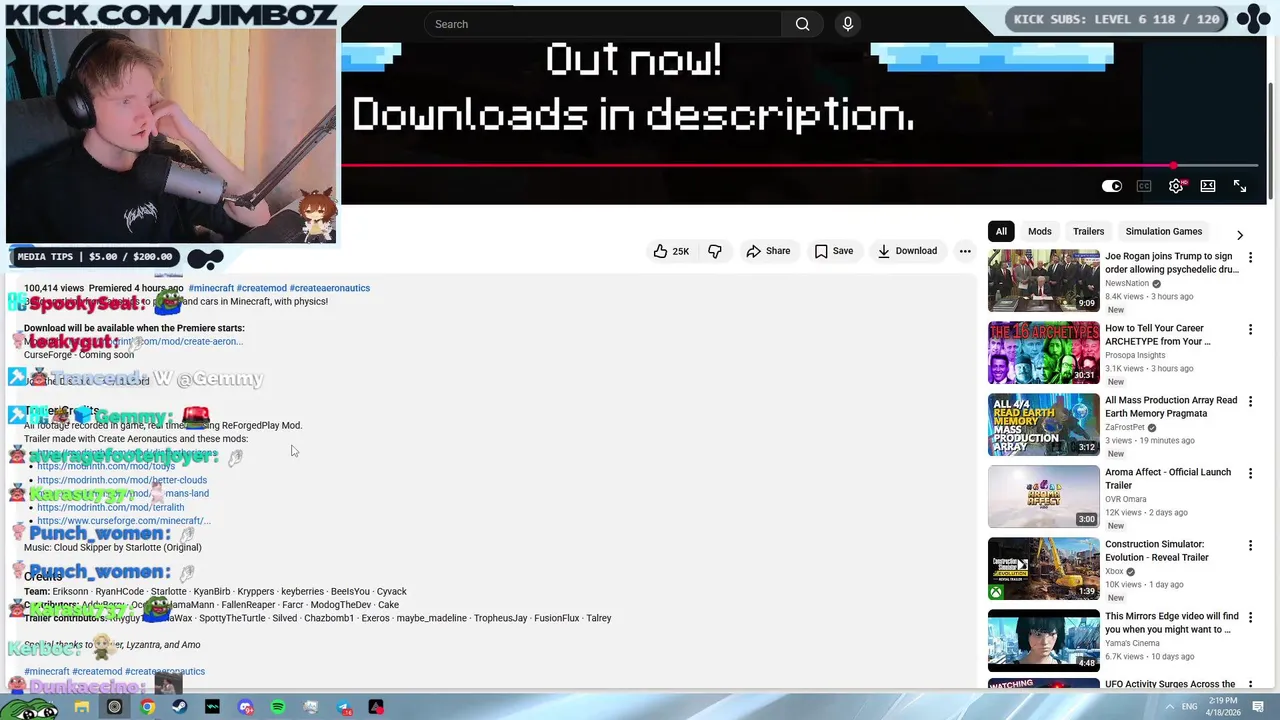This screenshot has height=720, width=1280.
Task: Open modrinth better-clouds mod link
Action: click(122, 480)
